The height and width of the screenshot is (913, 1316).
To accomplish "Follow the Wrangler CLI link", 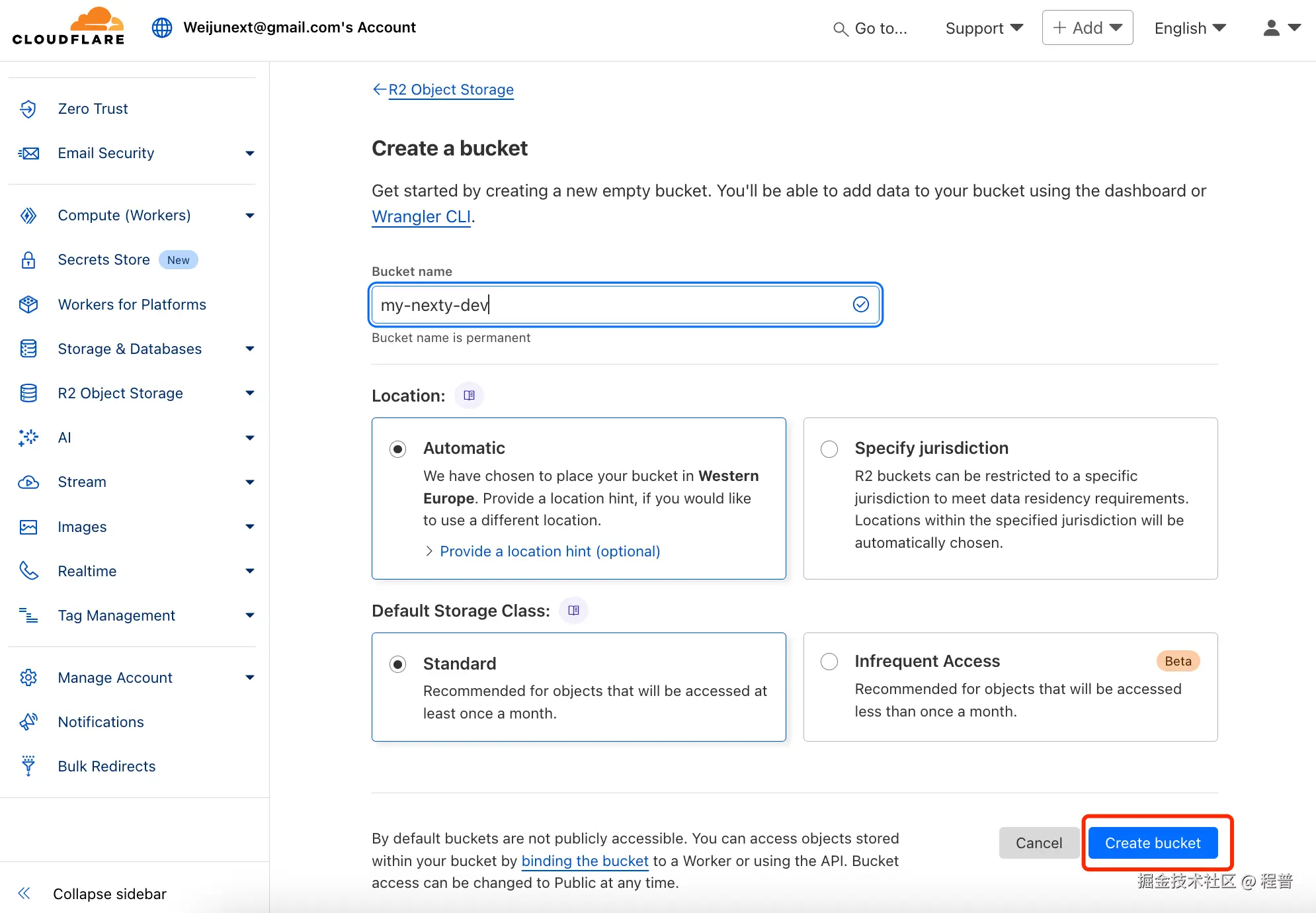I will (421, 216).
